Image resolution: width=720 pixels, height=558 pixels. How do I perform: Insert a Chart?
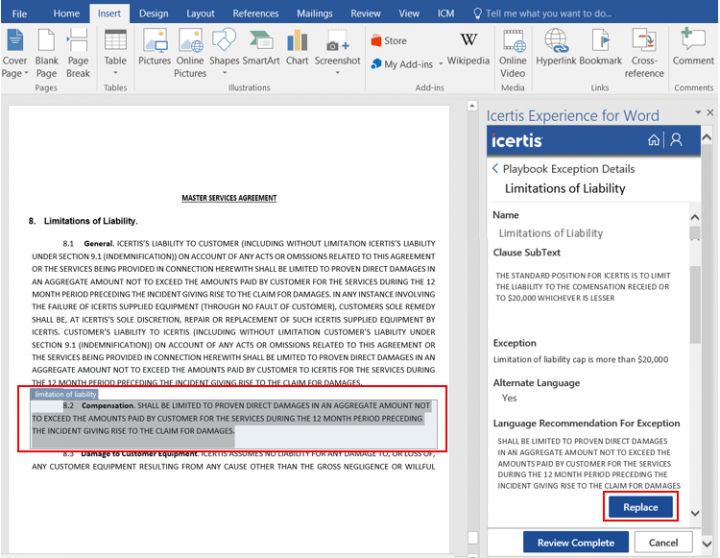pos(297,47)
